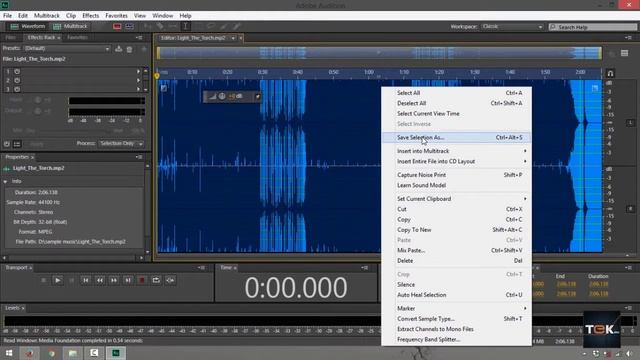640x360 pixels.
Task: Choose Copy To New in context menu
Action: click(x=457, y=230)
